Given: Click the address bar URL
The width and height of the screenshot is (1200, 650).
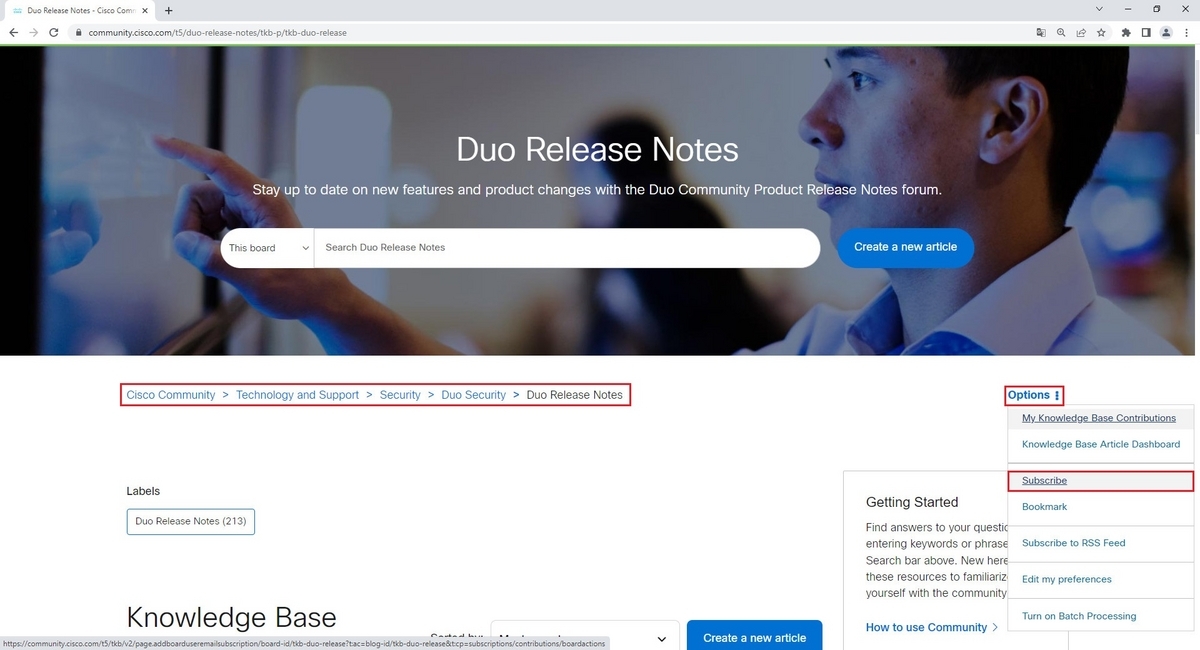Looking at the screenshot, I should tap(217, 32).
